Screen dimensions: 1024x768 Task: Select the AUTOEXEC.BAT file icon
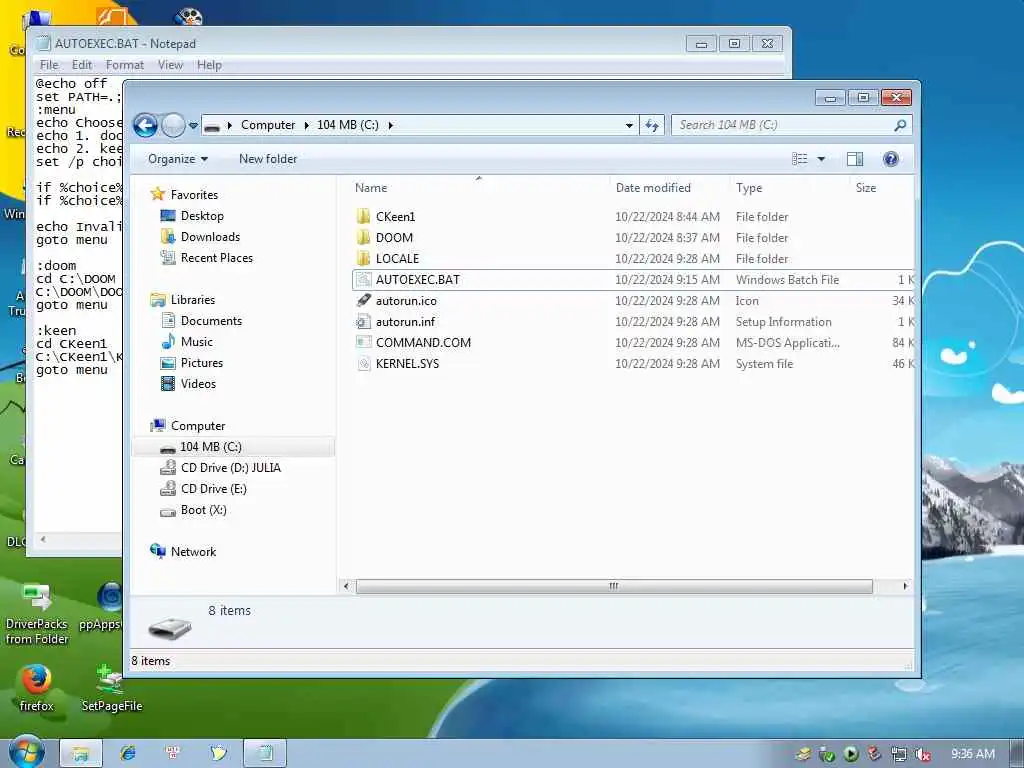[x=364, y=280]
